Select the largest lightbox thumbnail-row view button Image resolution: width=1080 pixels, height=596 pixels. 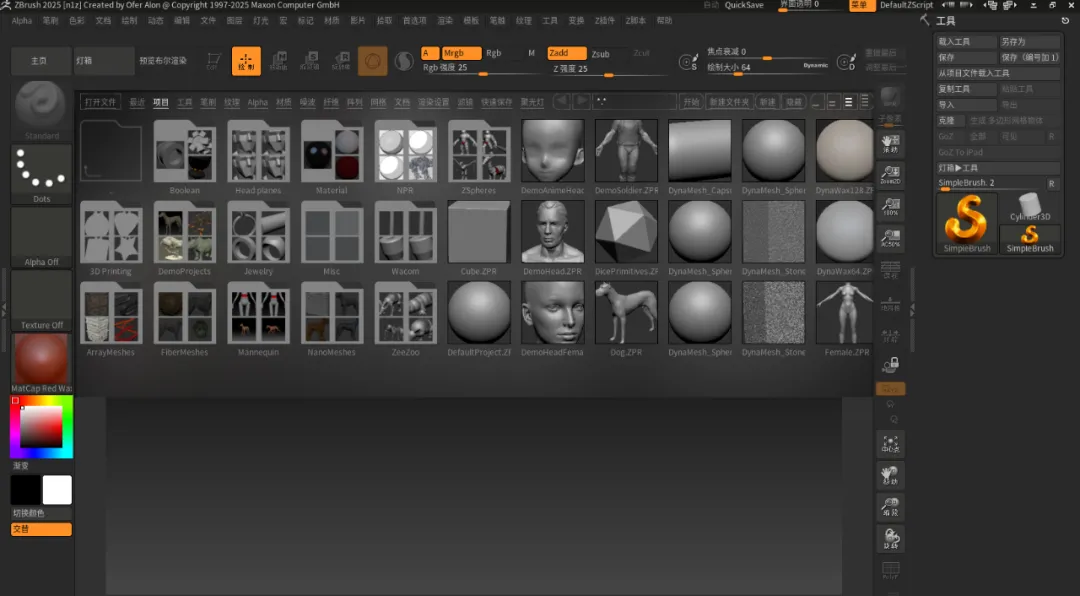865,102
